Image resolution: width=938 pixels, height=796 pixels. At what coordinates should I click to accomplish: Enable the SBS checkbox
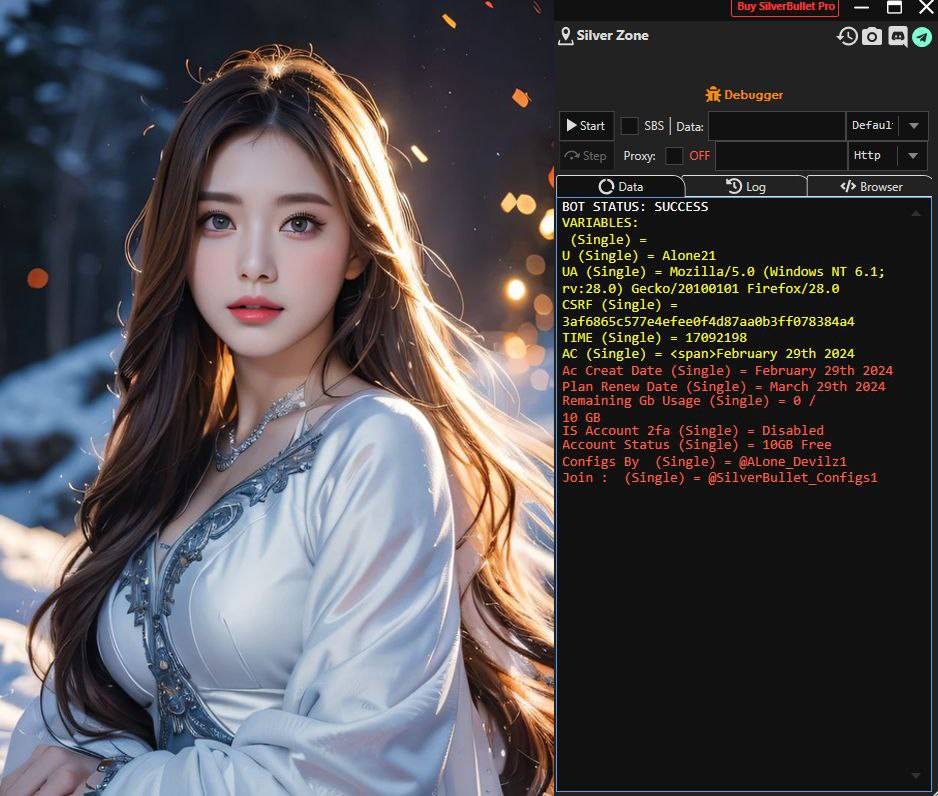click(x=629, y=126)
